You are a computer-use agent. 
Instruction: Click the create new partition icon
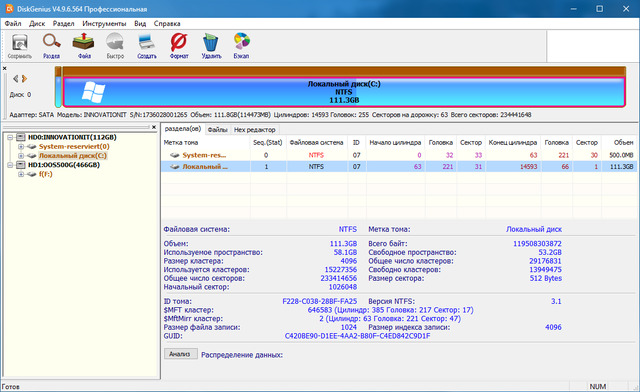(x=147, y=46)
